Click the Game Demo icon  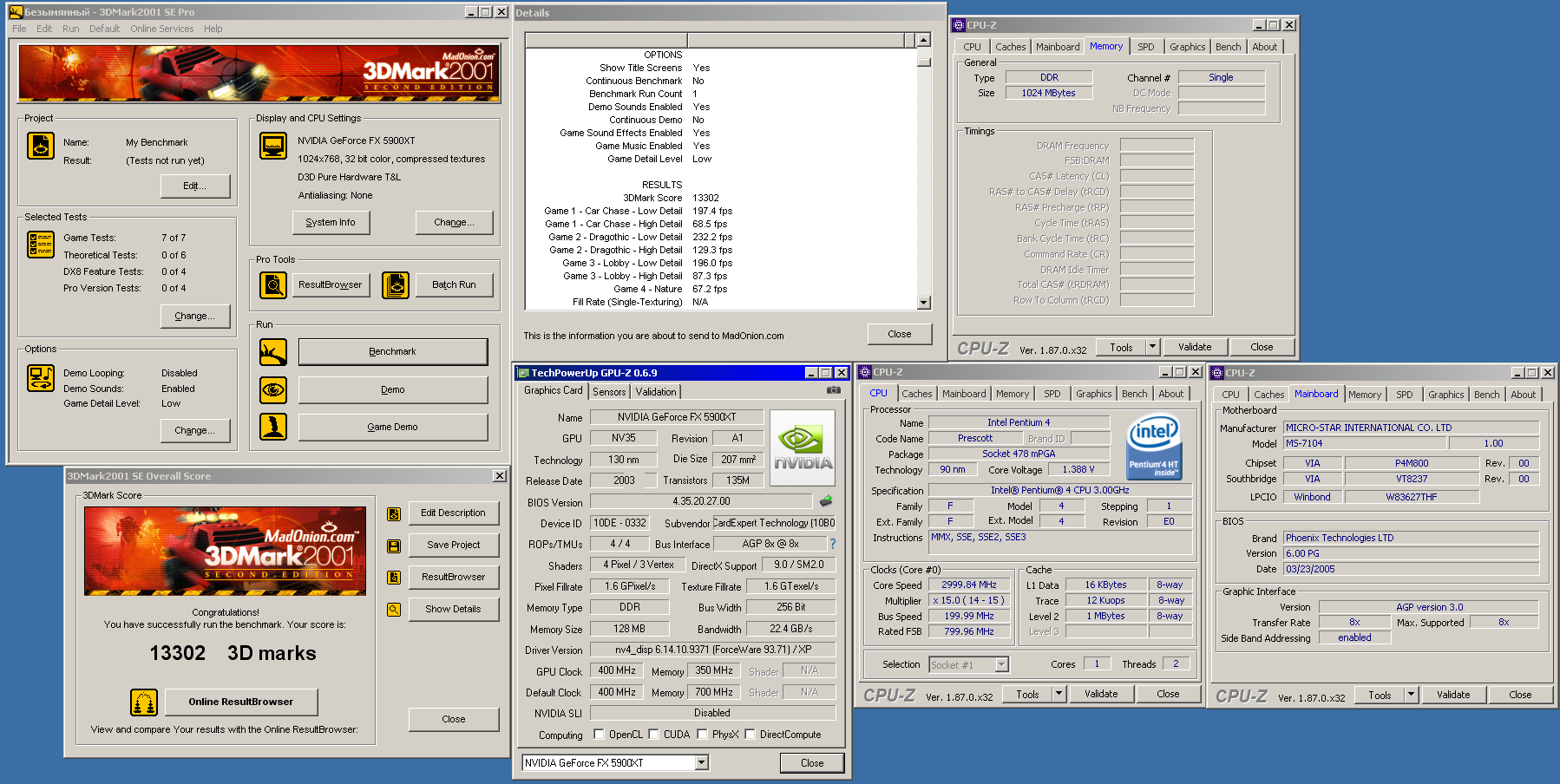click(273, 427)
